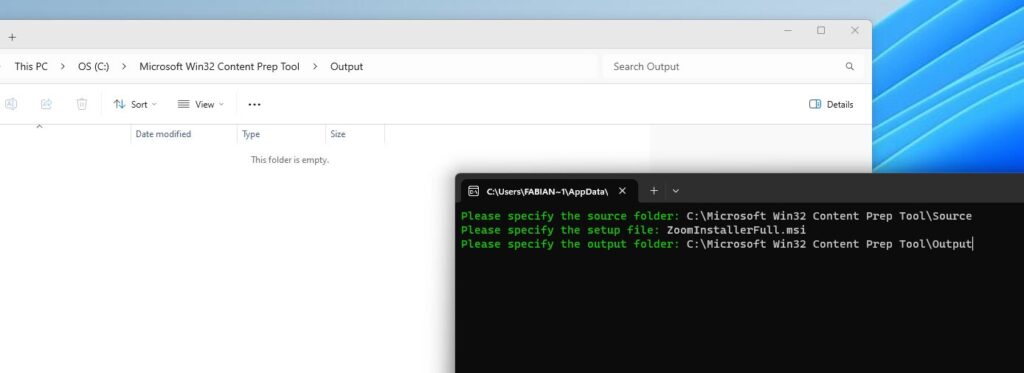Image resolution: width=1024 pixels, height=373 pixels.
Task: Open the View dropdown in Explorer
Action: click(x=200, y=105)
